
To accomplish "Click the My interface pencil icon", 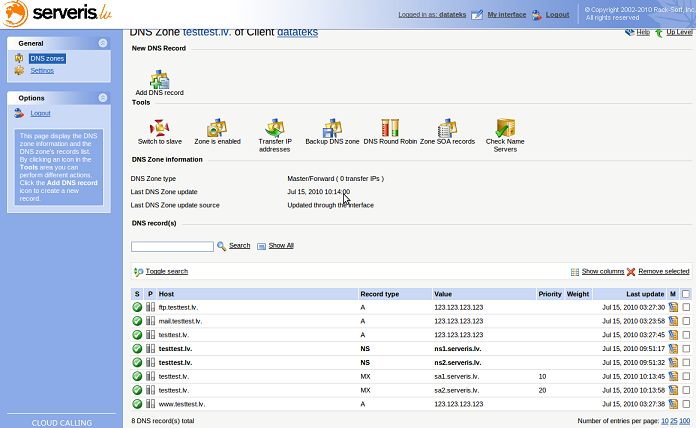I will point(477,15).
